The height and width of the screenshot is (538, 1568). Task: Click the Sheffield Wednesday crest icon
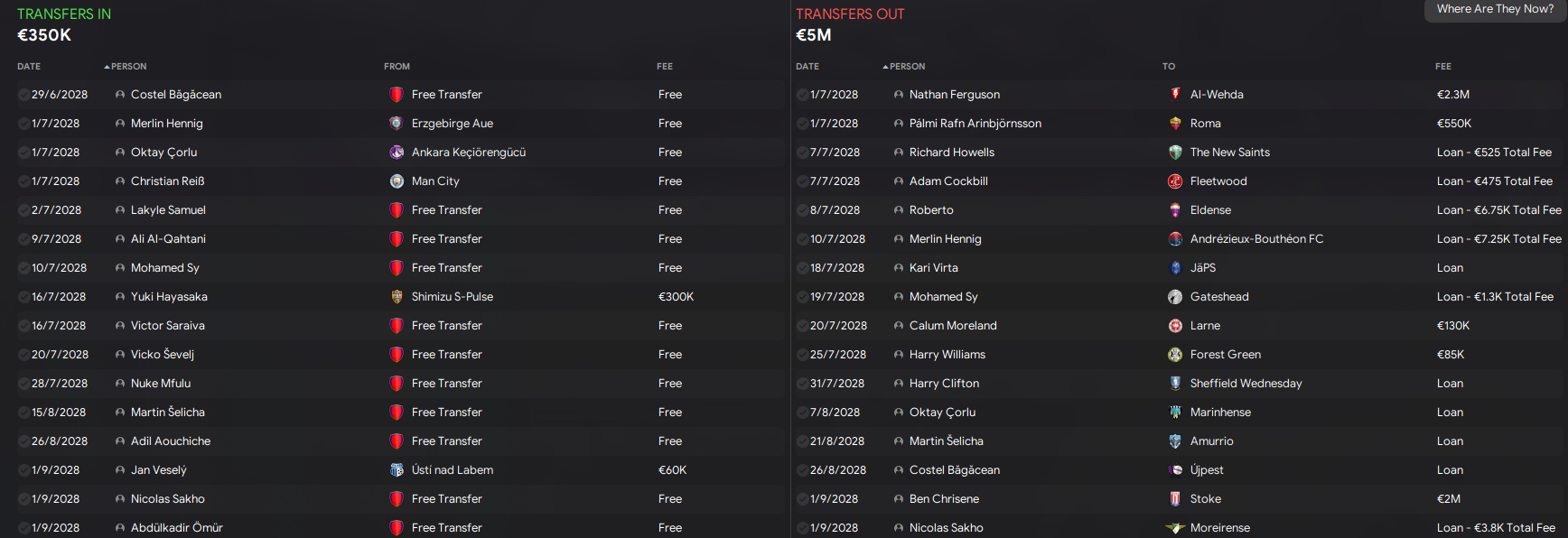[x=1175, y=384]
